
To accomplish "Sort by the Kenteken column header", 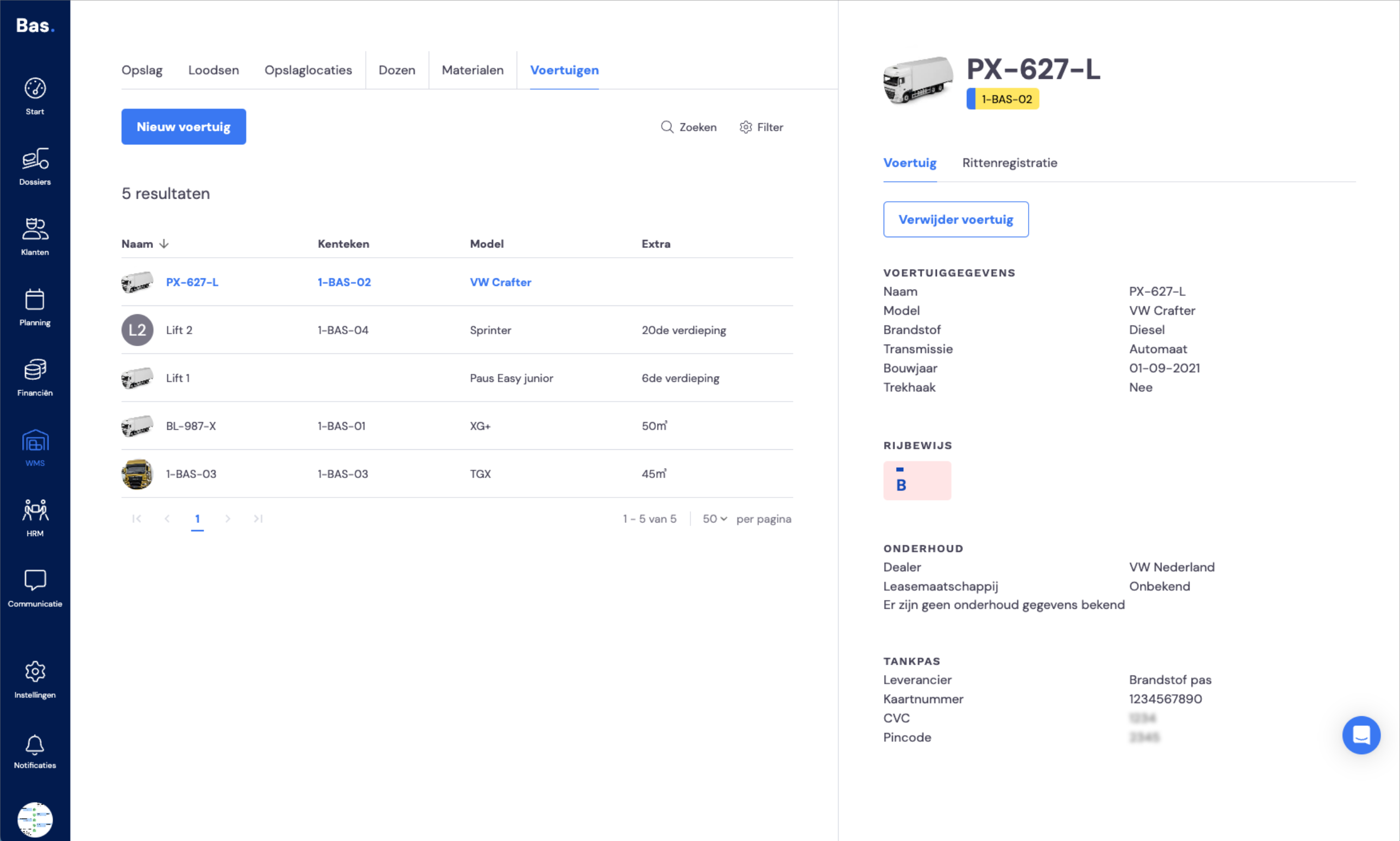I will (x=344, y=244).
